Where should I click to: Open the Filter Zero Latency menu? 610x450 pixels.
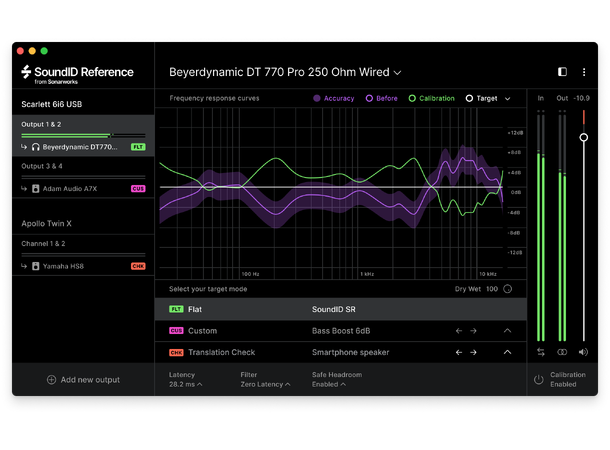click(265, 384)
